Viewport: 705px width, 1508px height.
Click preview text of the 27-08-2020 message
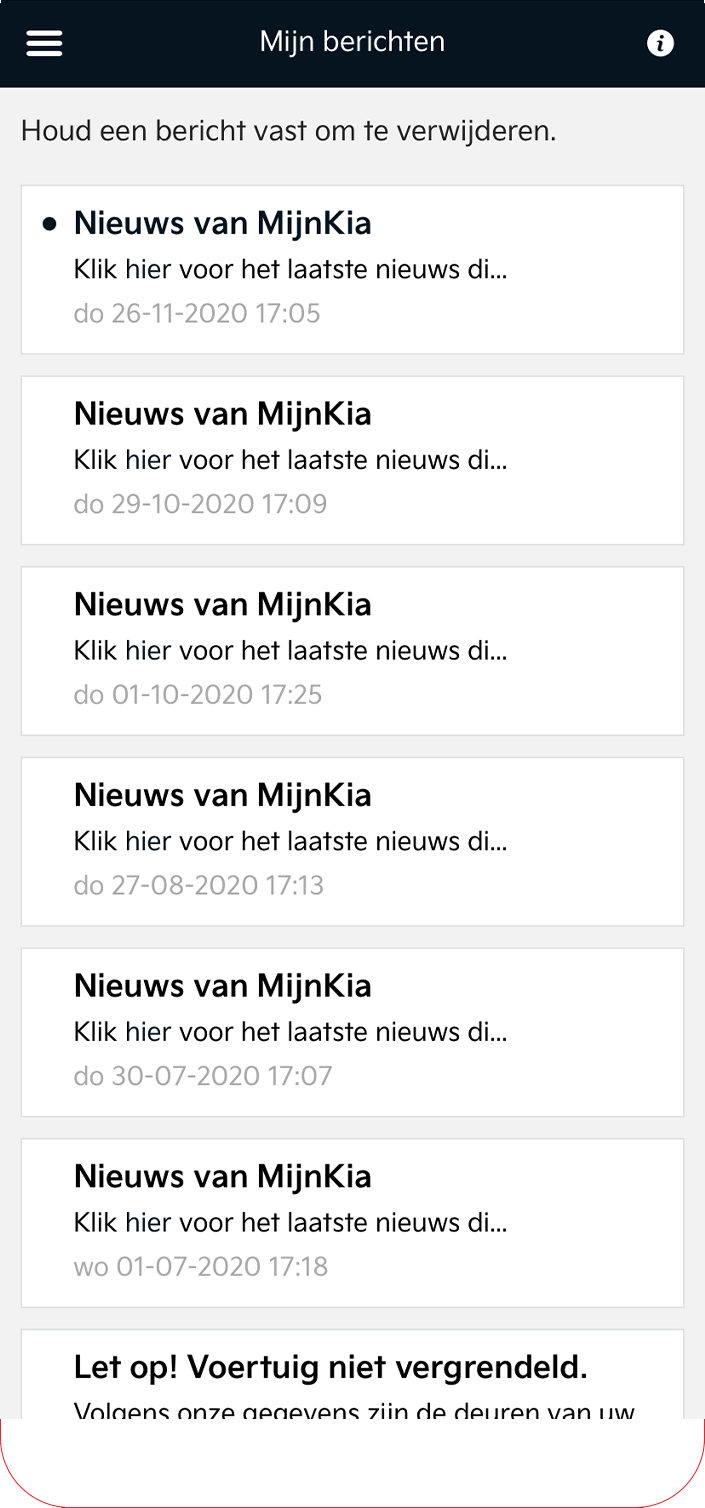[x=291, y=842]
